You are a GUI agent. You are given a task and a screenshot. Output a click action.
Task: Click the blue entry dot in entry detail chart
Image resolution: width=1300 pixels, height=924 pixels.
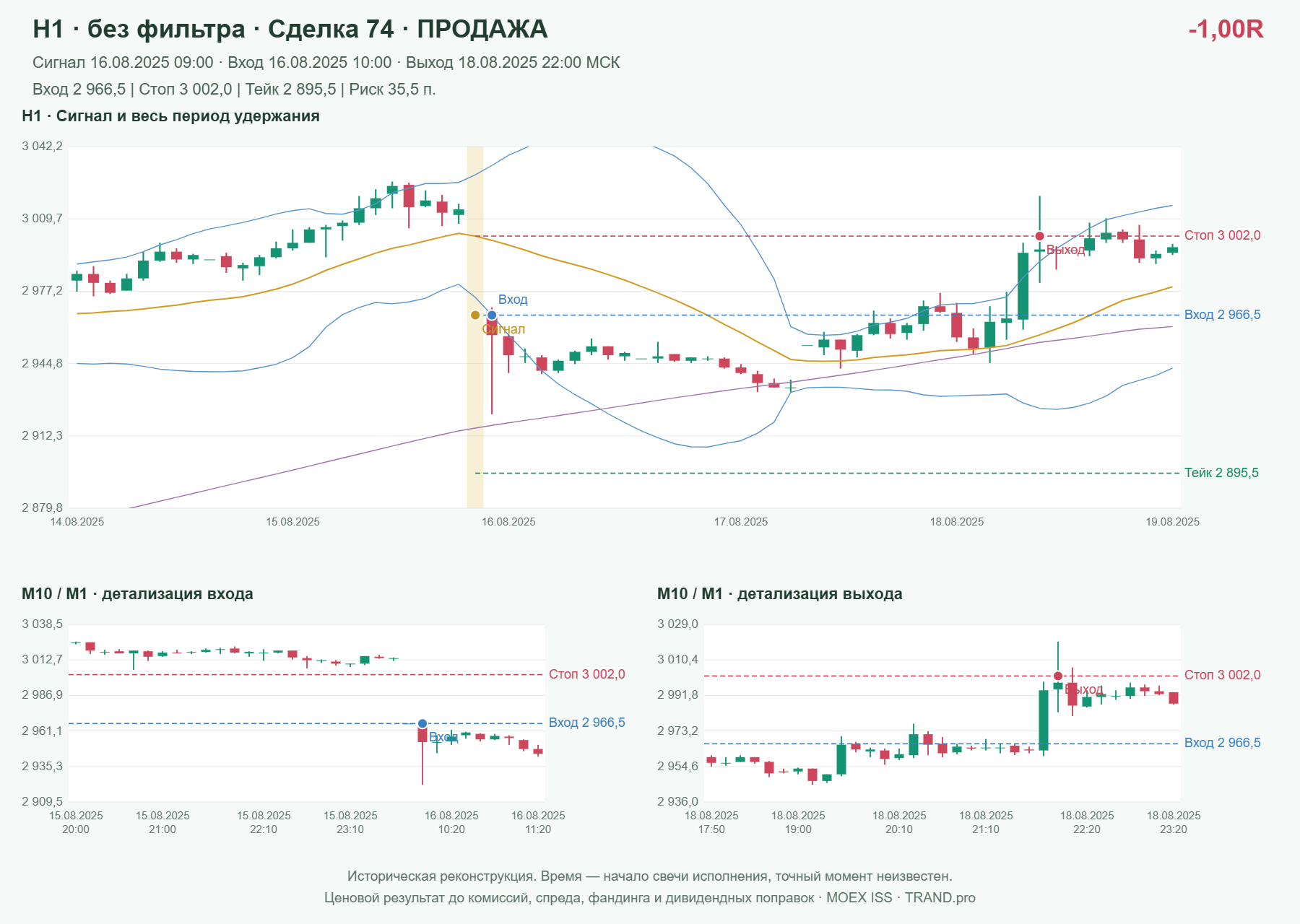point(422,723)
